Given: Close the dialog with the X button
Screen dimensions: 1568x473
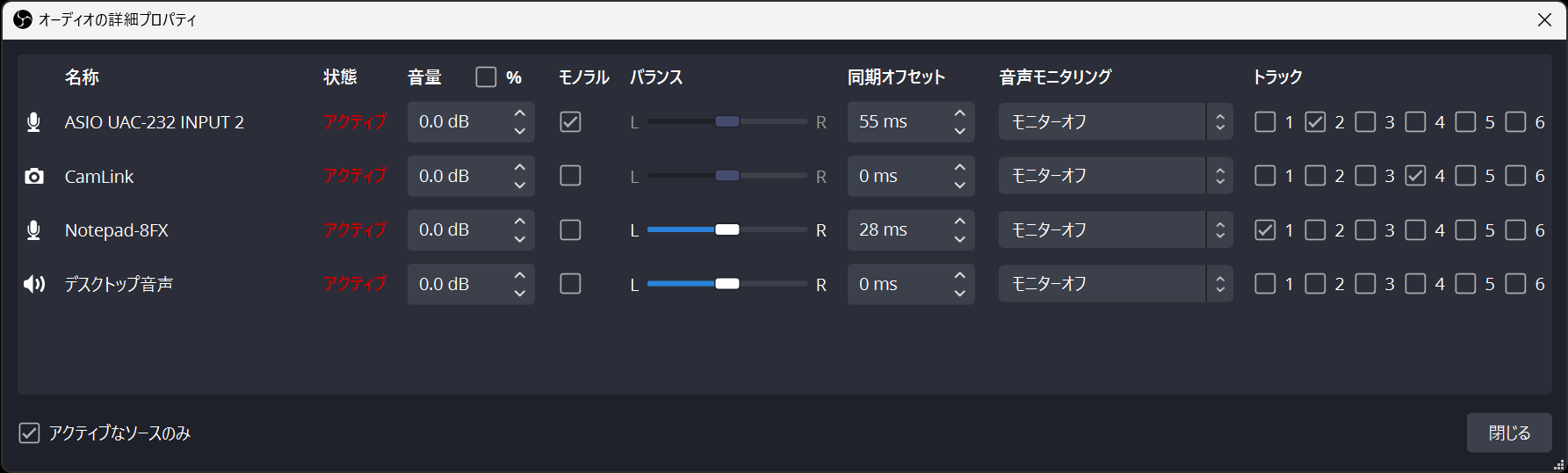Looking at the screenshot, I should click(1544, 19).
